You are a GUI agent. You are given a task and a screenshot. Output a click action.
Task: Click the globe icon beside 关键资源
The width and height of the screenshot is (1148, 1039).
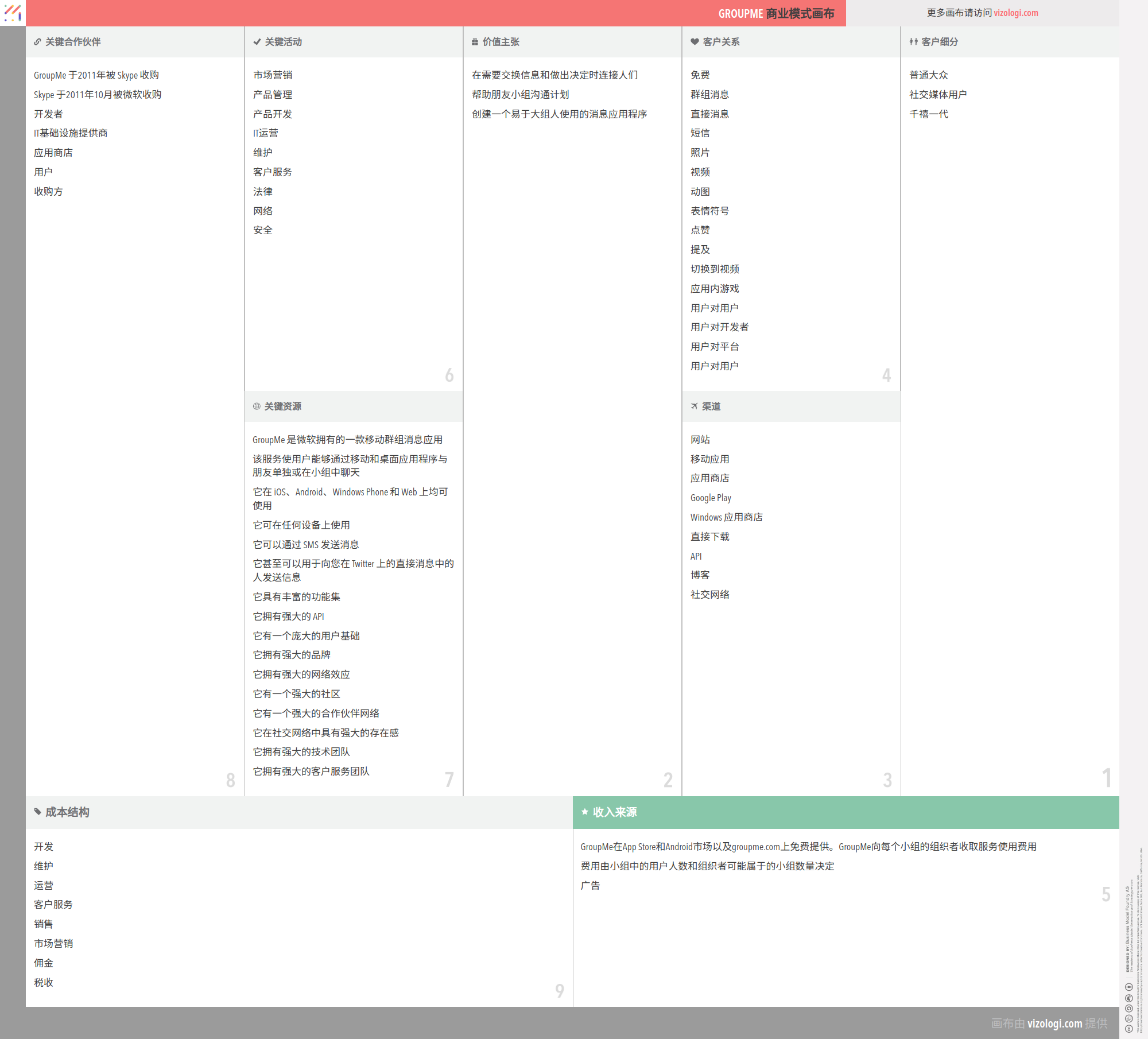(257, 406)
